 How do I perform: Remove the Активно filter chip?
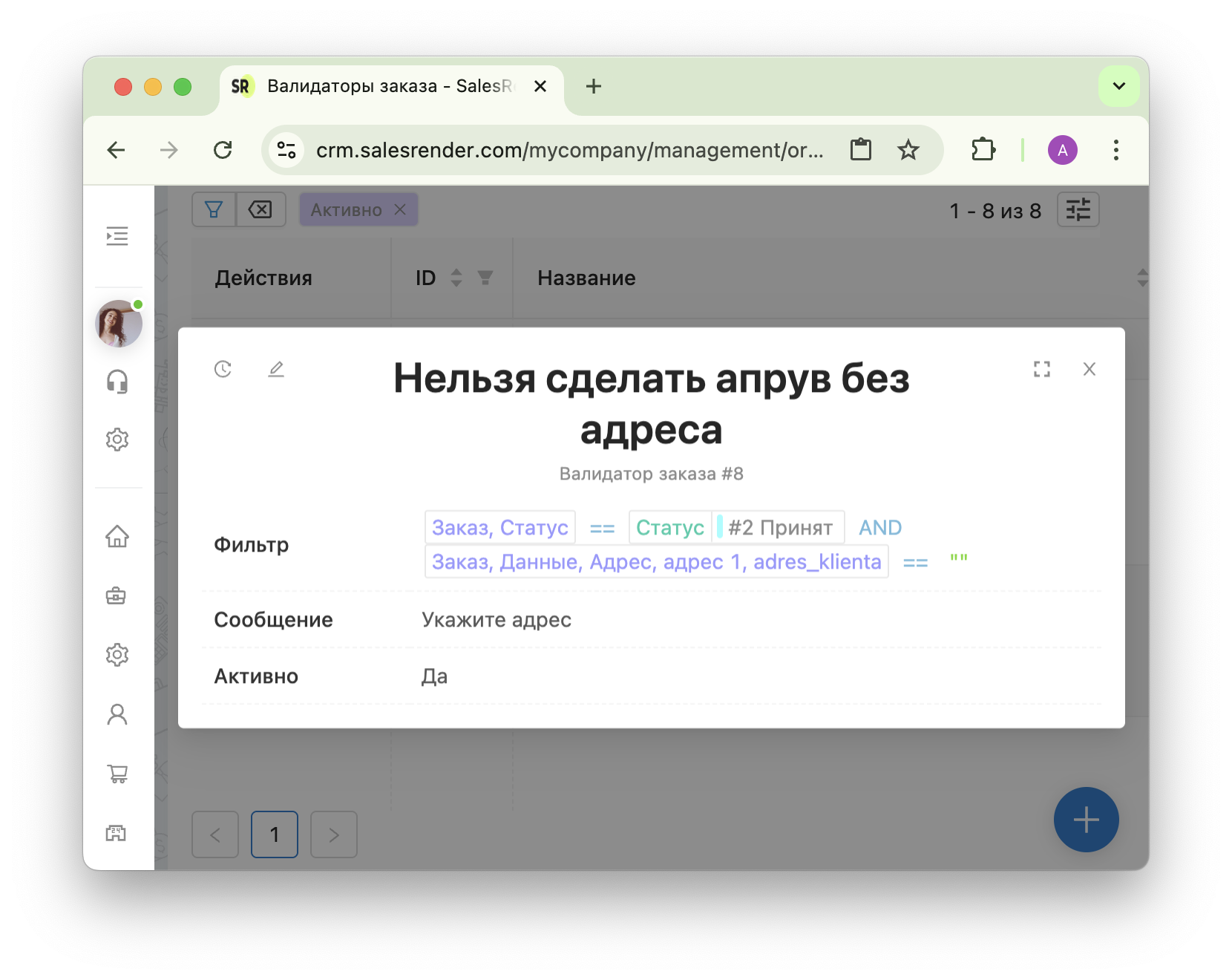tap(400, 210)
